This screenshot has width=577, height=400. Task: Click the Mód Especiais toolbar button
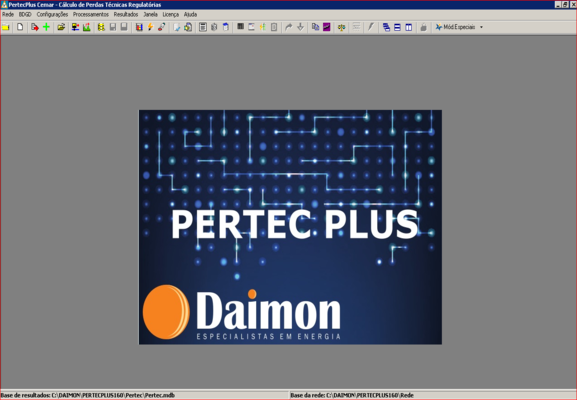click(455, 27)
